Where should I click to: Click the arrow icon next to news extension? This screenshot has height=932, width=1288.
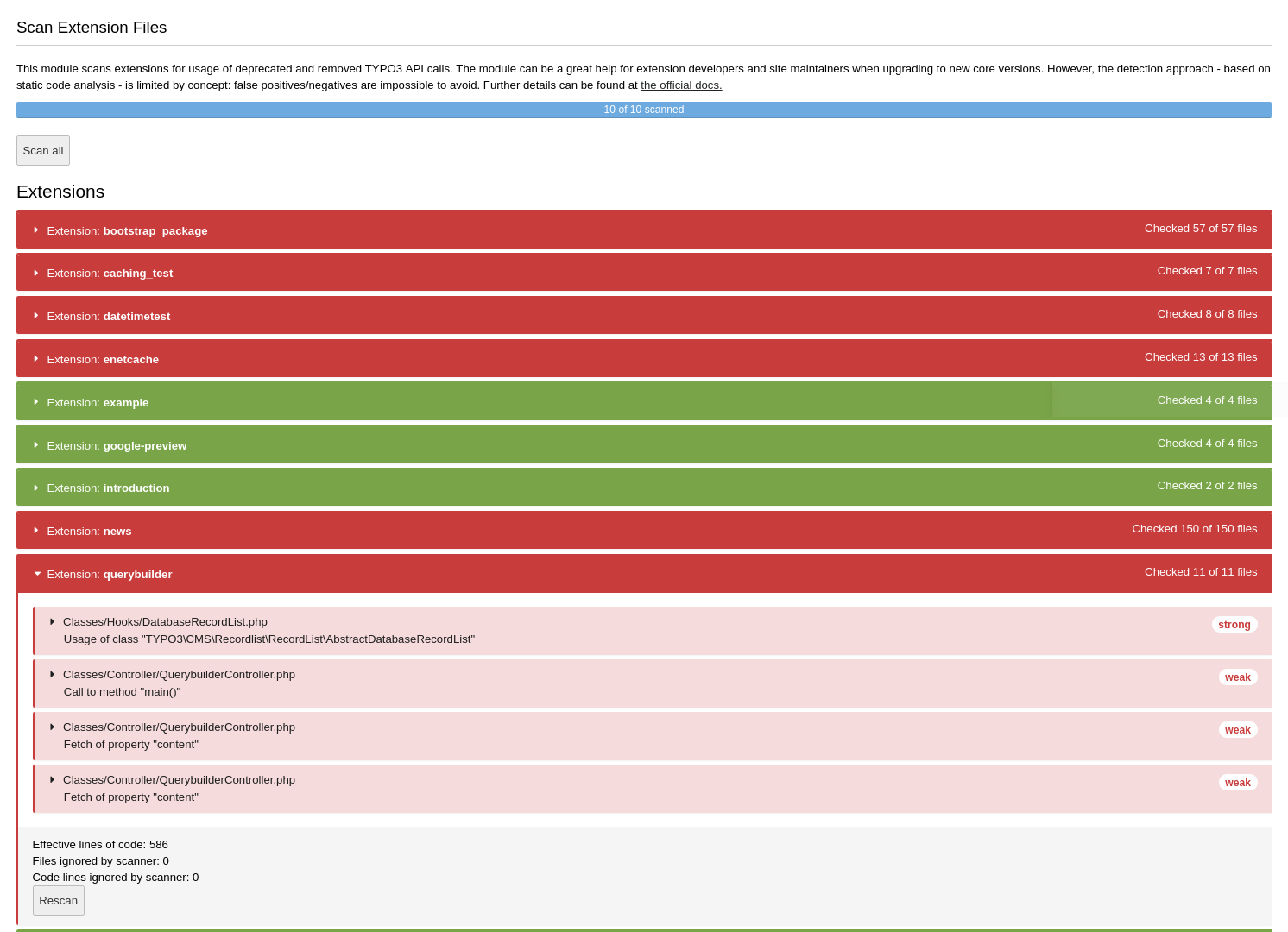[36, 531]
